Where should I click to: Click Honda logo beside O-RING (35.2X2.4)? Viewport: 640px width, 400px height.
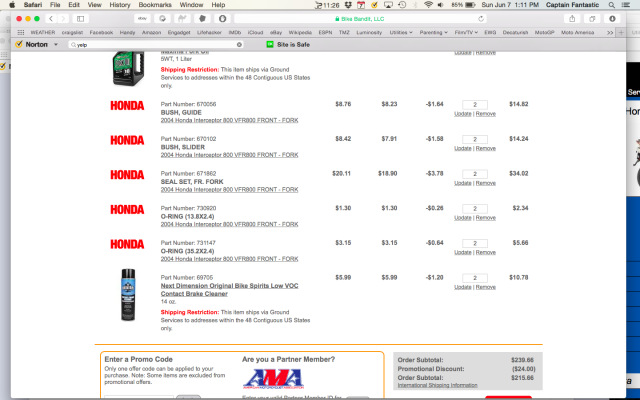click(x=127, y=244)
